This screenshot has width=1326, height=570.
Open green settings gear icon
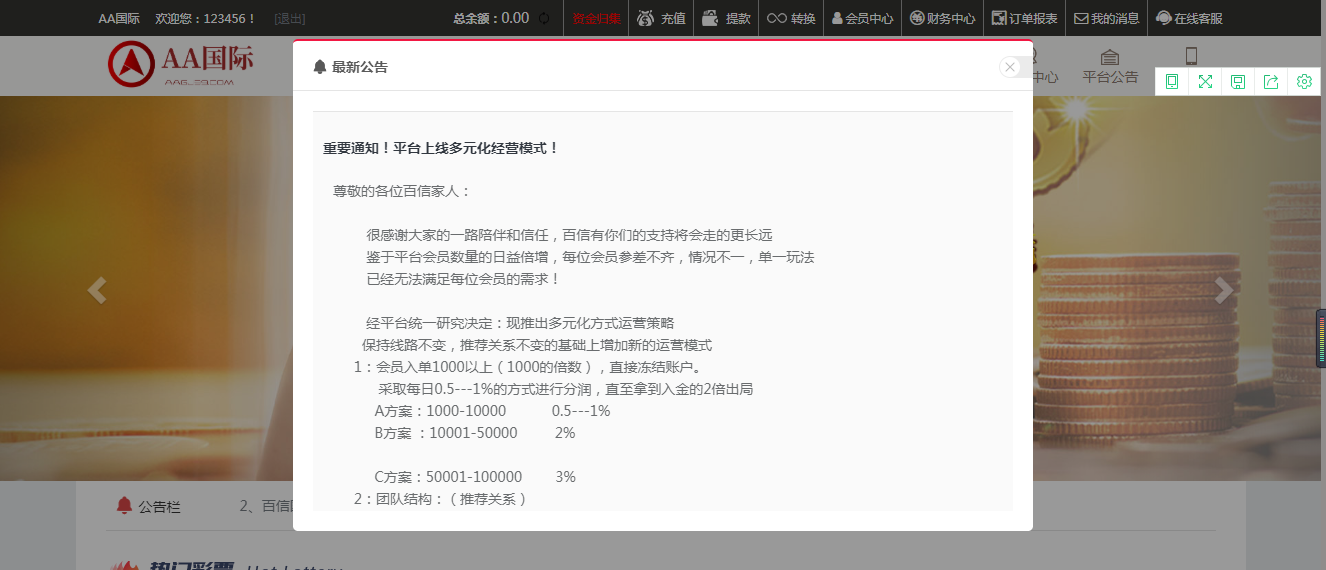pyautogui.click(x=1304, y=82)
